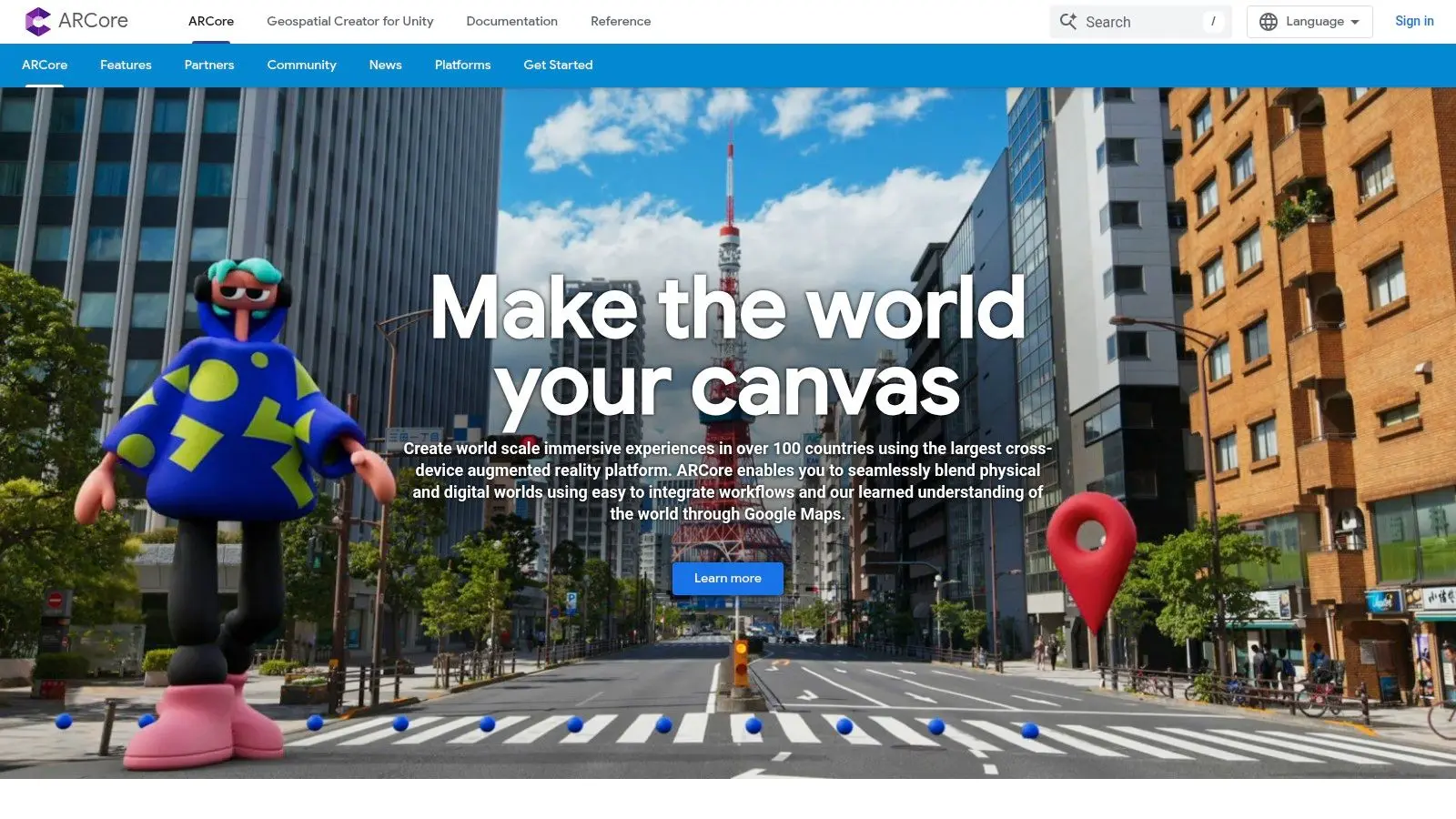Screen dimensions: 1456x819
Task: Open the Community section
Action: click(301, 65)
